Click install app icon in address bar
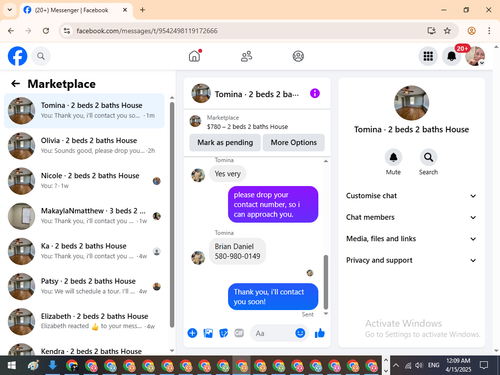Screen dimensions: 500x375 click(x=431, y=31)
